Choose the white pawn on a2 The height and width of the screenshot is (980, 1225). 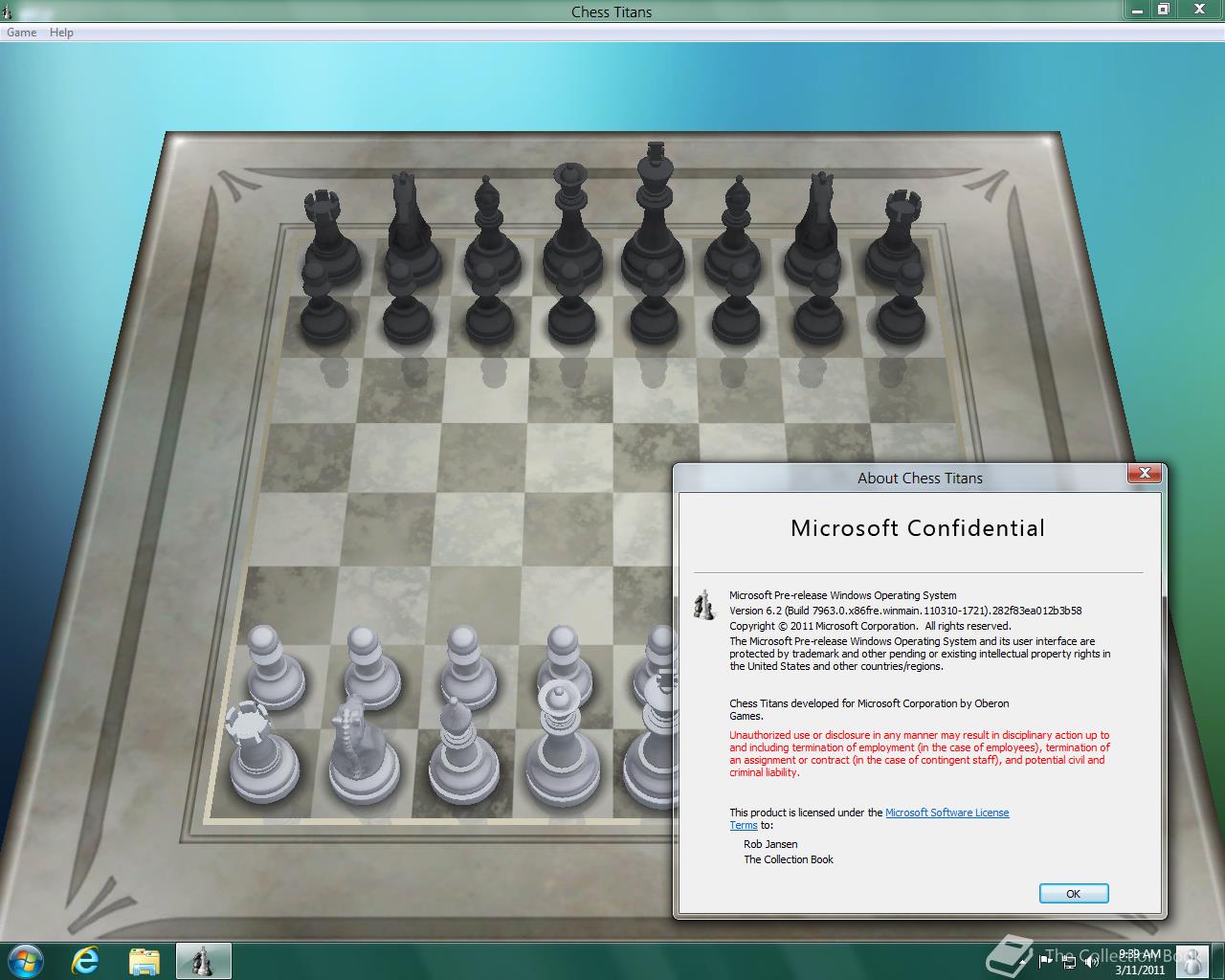click(275, 667)
